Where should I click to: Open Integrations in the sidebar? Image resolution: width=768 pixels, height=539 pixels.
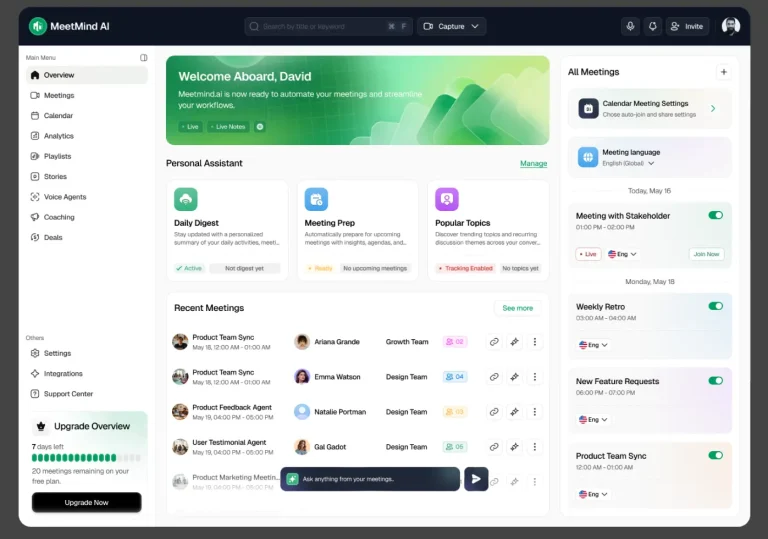coord(87,373)
